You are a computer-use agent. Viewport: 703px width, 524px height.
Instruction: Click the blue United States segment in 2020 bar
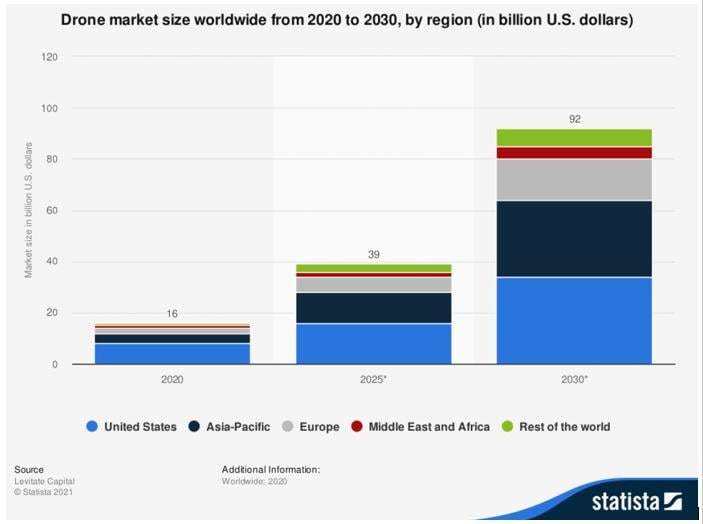[172, 353]
